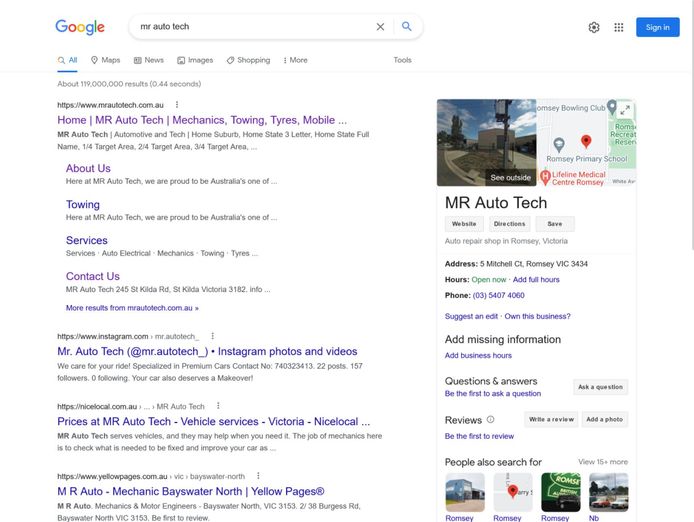Click the red location pin on map

point(586,141)
